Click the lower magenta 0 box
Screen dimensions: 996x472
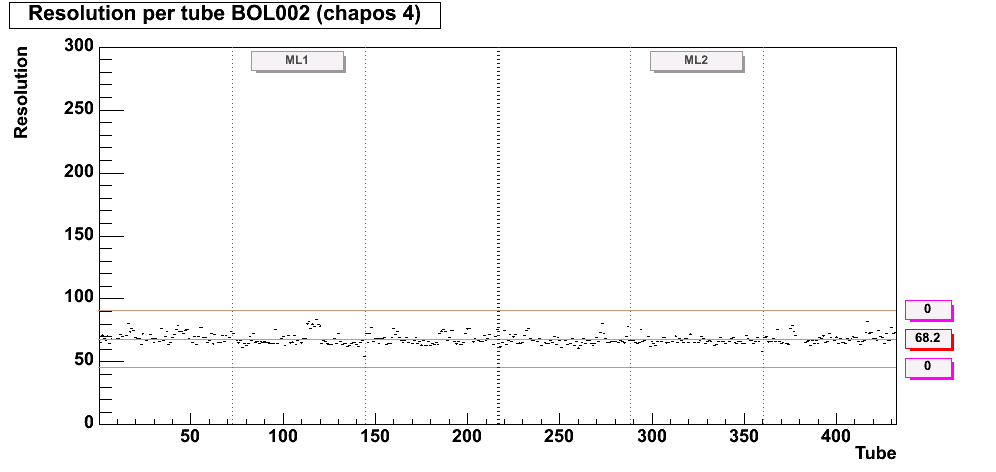[x=928, y=368]
